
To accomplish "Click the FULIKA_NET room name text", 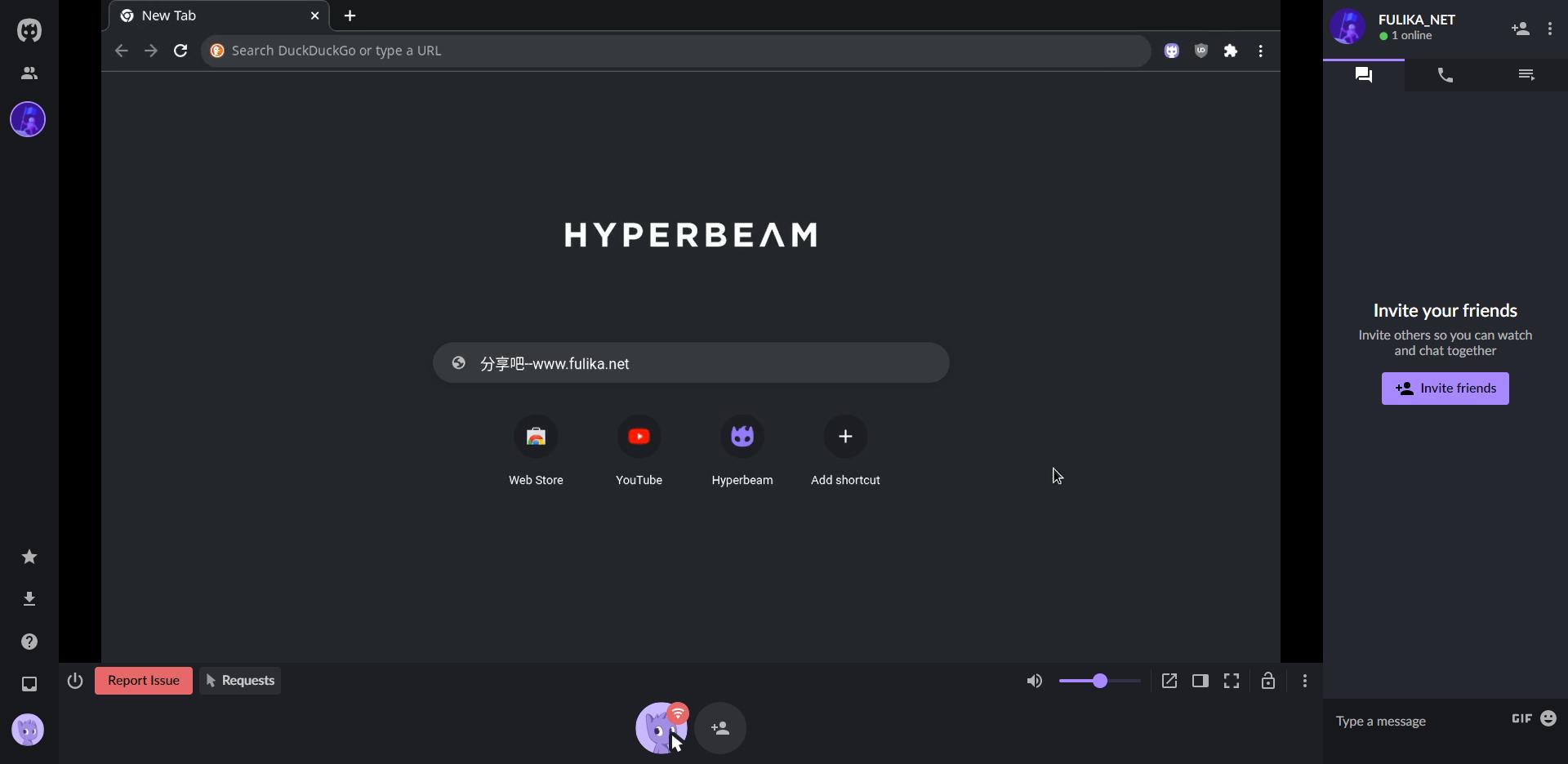I will pyautogui.click(x=1417, y=20).
